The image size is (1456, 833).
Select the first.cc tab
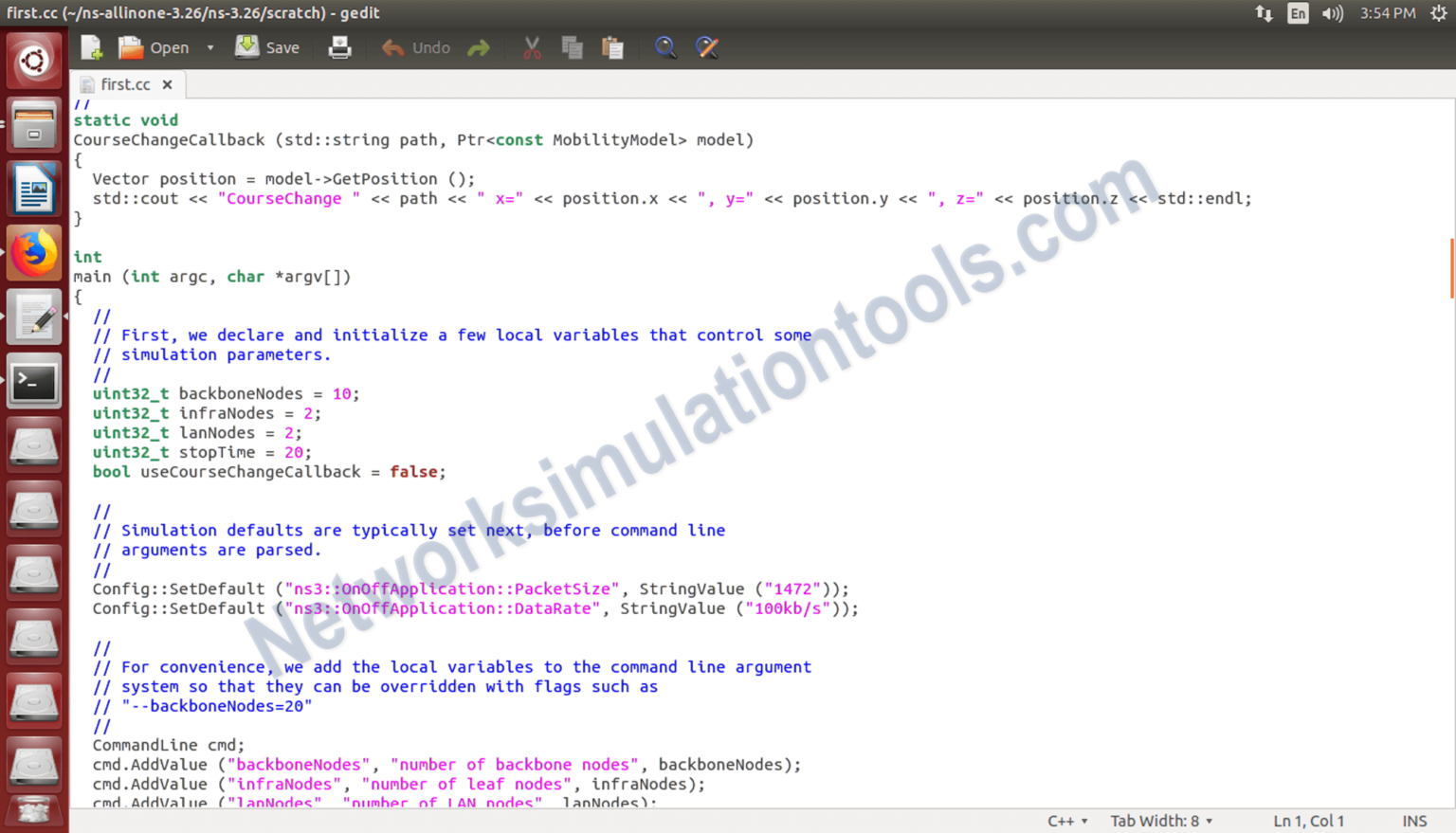pos(126,84)
